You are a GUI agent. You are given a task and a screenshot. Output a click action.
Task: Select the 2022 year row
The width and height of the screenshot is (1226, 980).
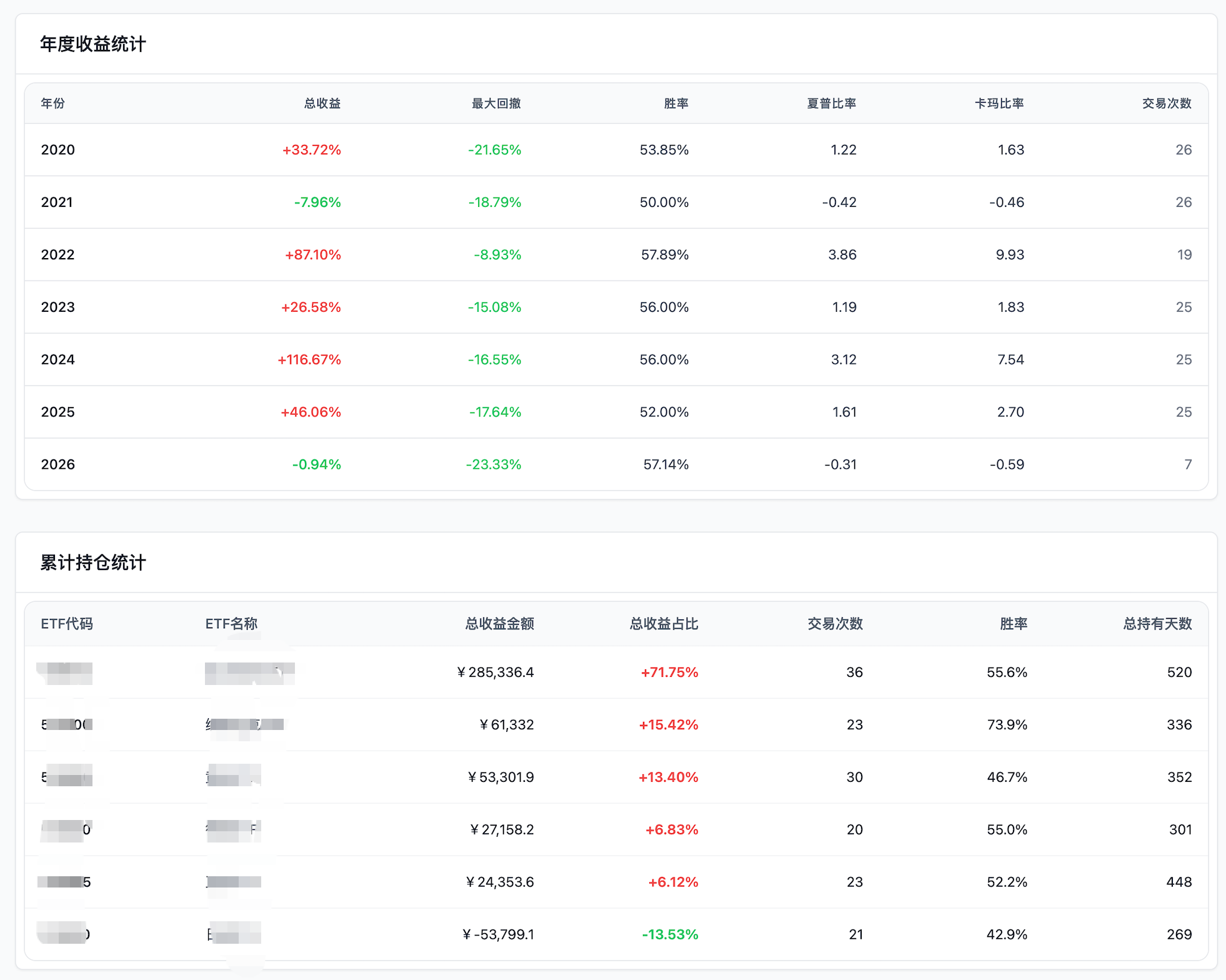pyautogui.click(x=57, y=255)
